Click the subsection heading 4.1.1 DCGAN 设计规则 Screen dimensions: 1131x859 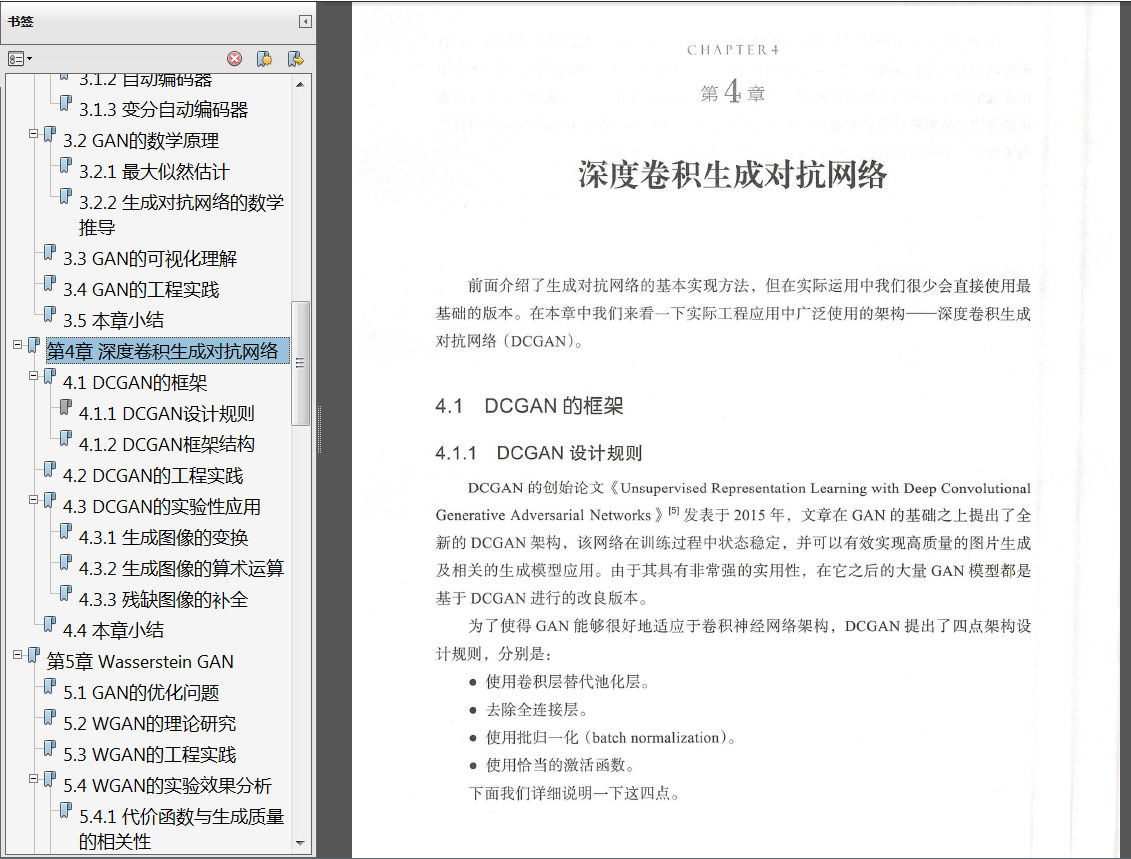539,453
